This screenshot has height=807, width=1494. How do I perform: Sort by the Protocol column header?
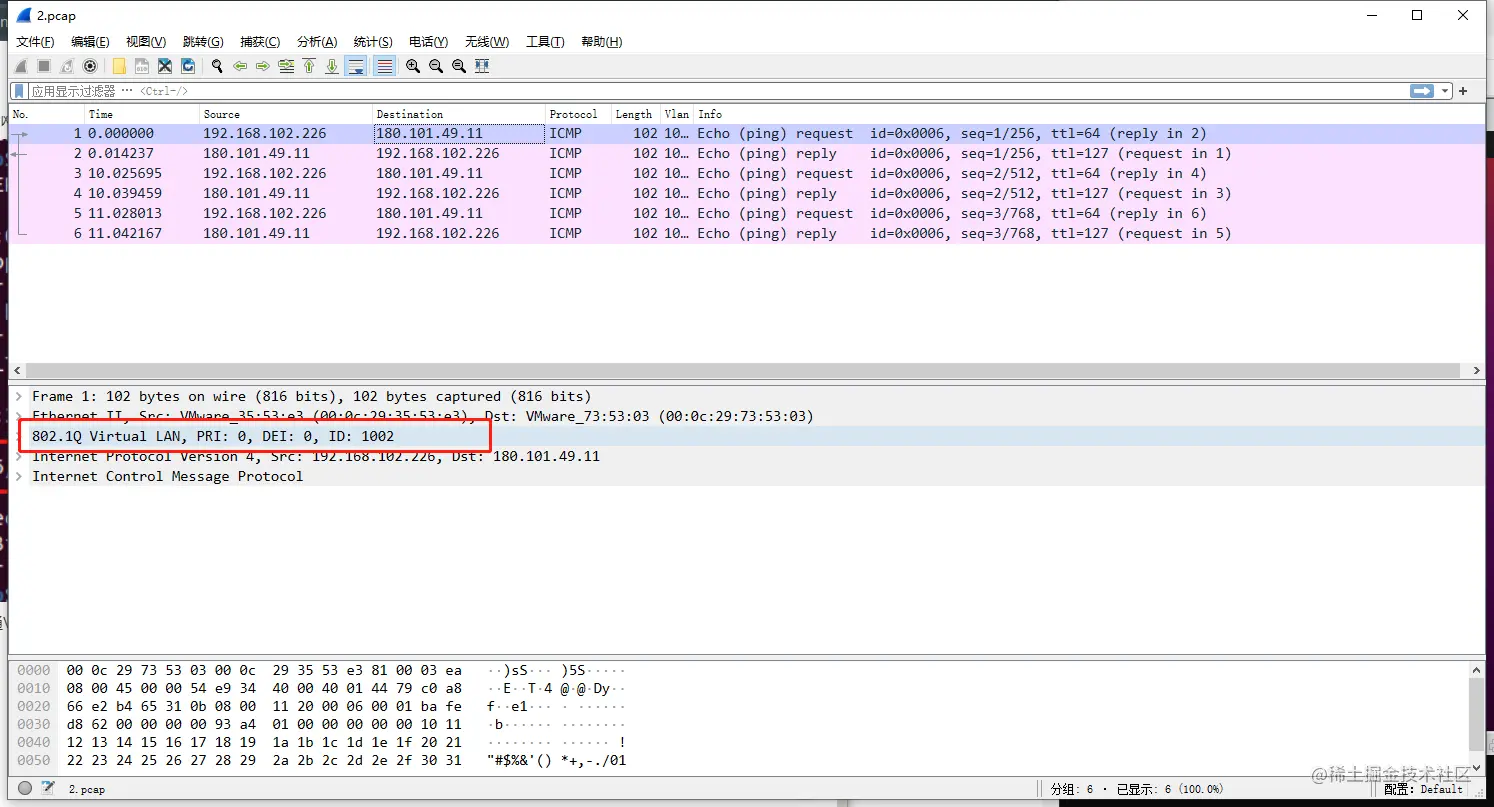pos(579,114)
